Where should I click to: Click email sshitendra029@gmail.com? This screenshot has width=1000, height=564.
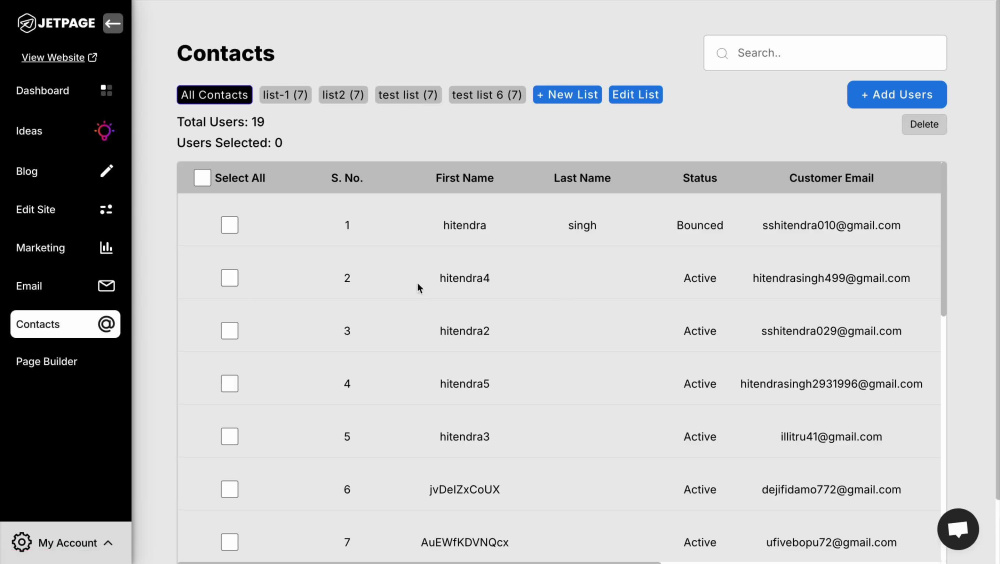pyautogui.click(x=831, y=331)
